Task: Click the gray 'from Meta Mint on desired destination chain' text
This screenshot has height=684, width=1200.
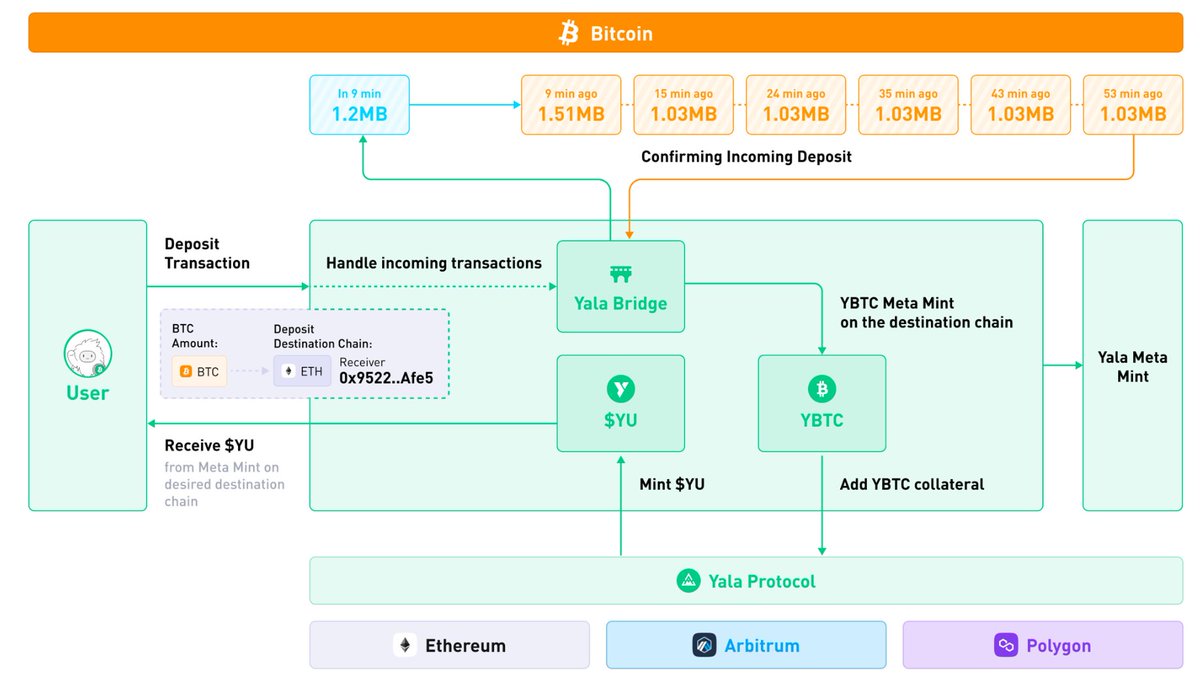Action: (225, 484)
